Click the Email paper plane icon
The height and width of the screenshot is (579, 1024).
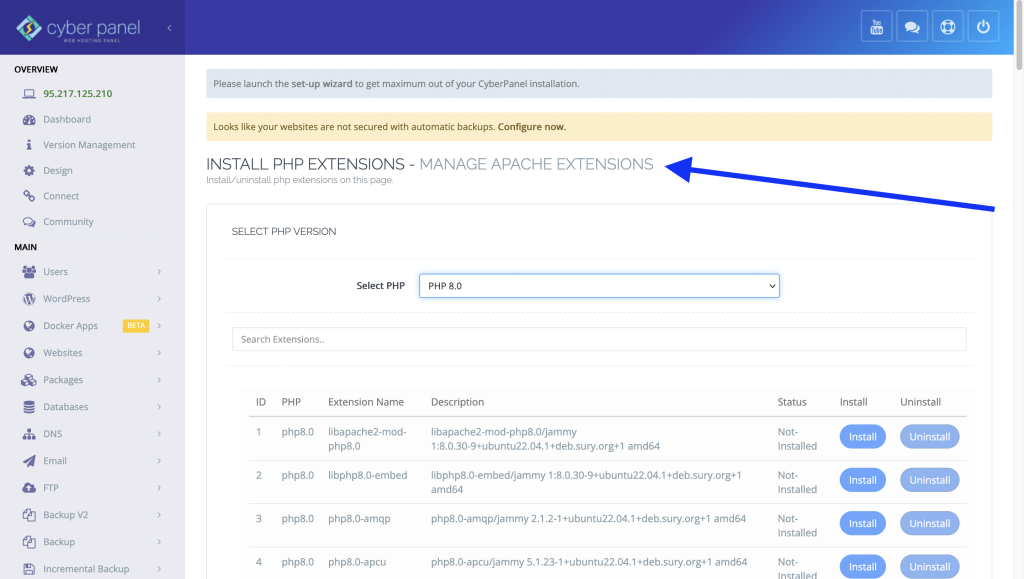click(x=29, y=461)
